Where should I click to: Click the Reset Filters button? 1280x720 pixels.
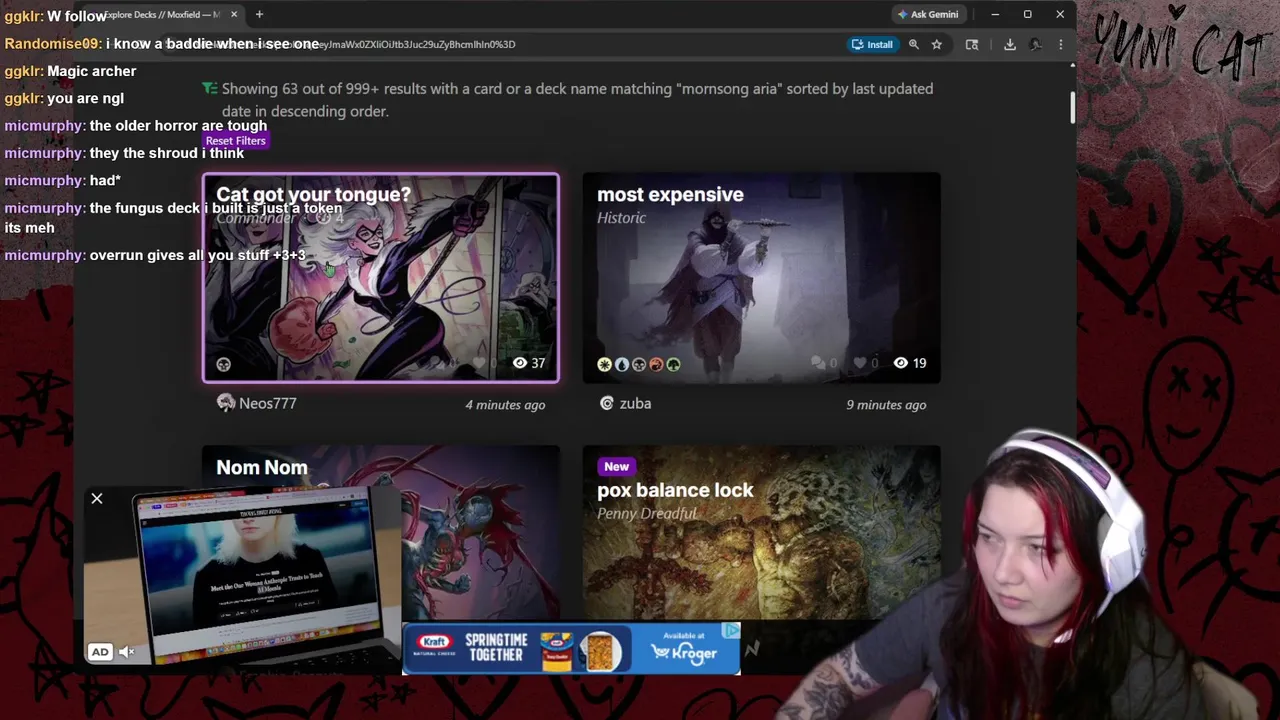tap(236, 141)
